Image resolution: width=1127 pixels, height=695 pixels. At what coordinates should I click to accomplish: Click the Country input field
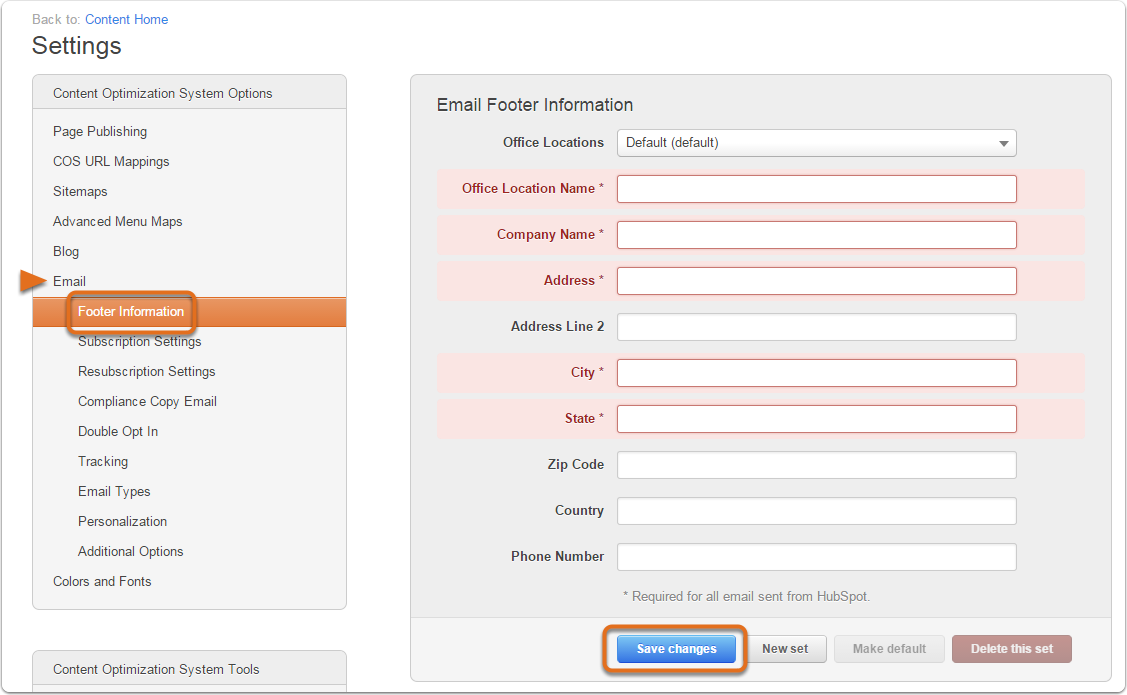tap(816, 511)
